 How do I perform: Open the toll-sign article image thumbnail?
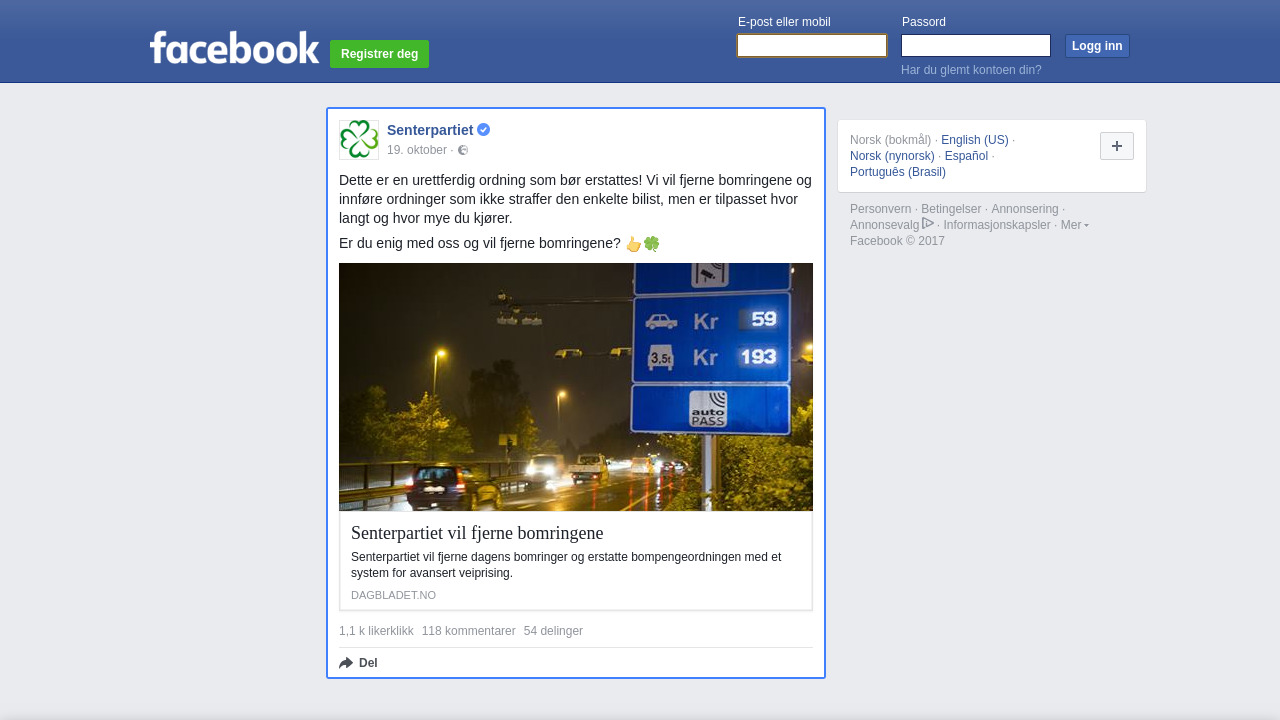click(576, 387)
